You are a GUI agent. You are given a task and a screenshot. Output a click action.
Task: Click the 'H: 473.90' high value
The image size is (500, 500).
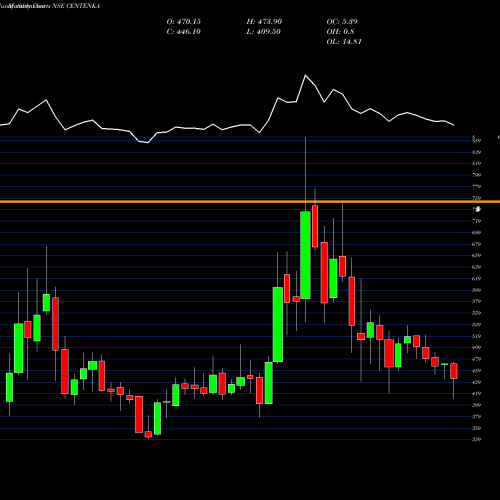tap(264, 22)
